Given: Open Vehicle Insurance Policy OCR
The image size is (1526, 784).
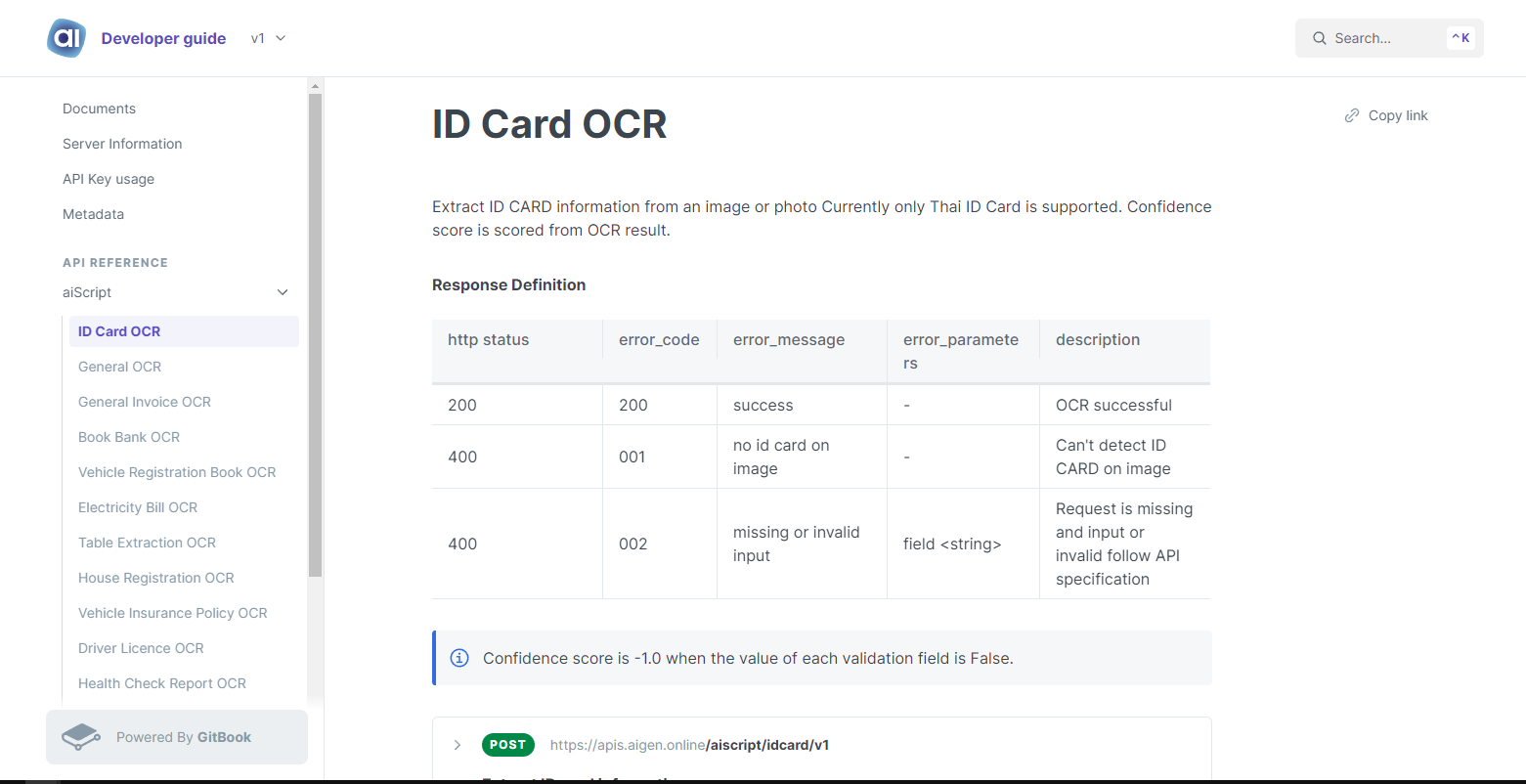Looking at the screenshot, I should point(173,613).
